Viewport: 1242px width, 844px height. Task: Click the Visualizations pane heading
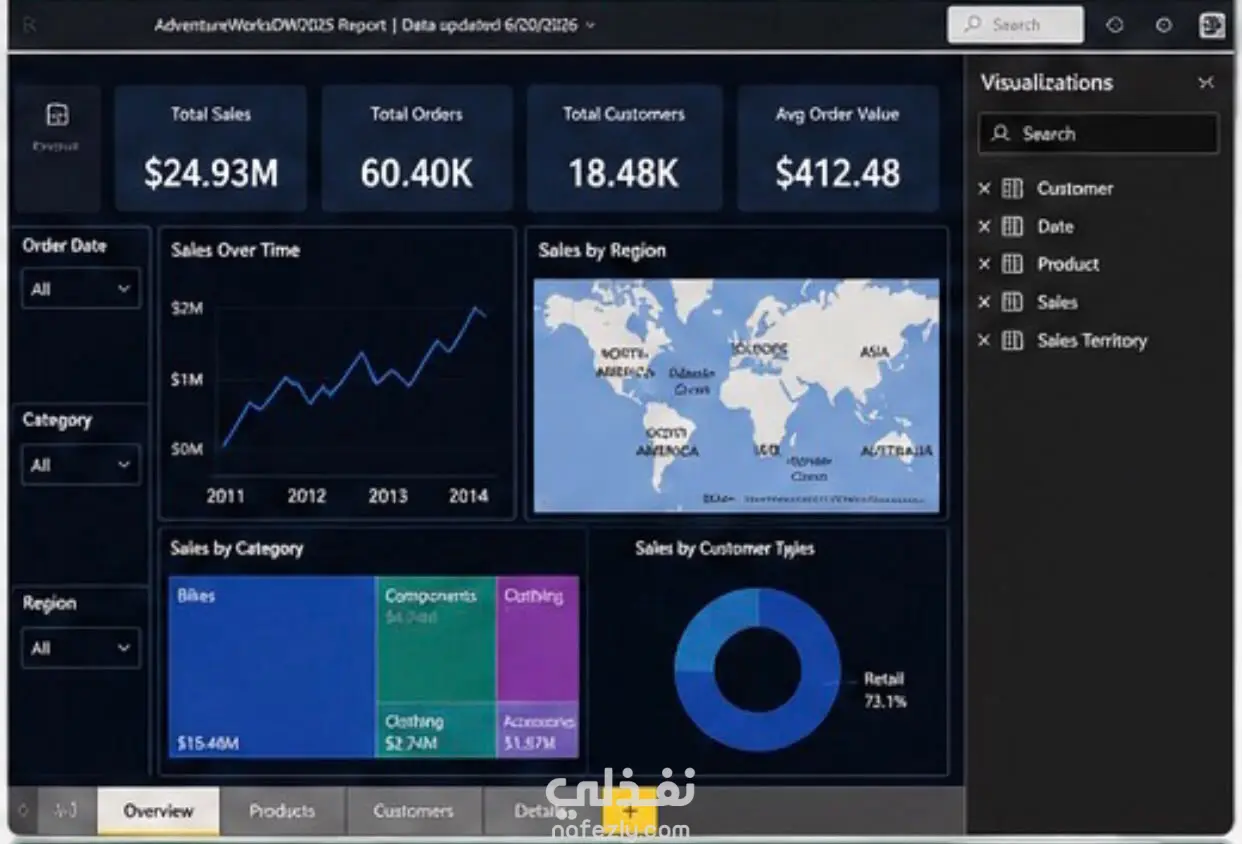tap(1046, 83)
